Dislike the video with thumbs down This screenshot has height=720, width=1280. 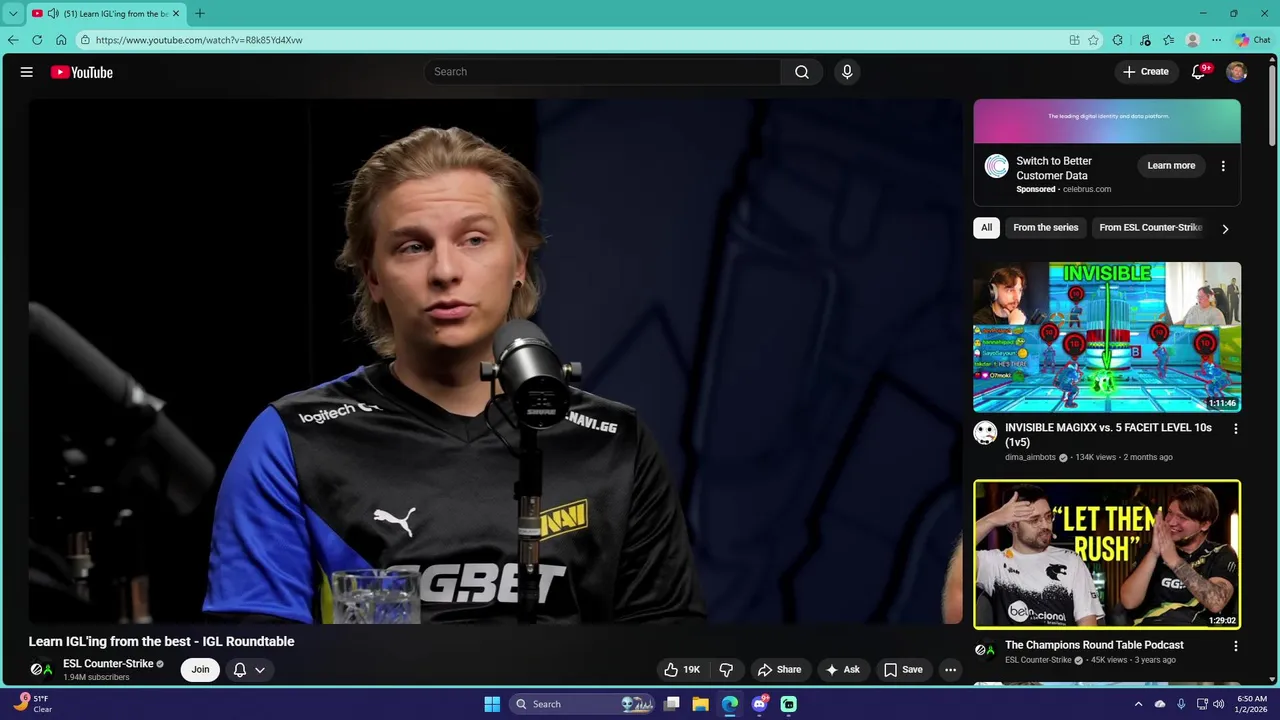(x=727, y=670)
